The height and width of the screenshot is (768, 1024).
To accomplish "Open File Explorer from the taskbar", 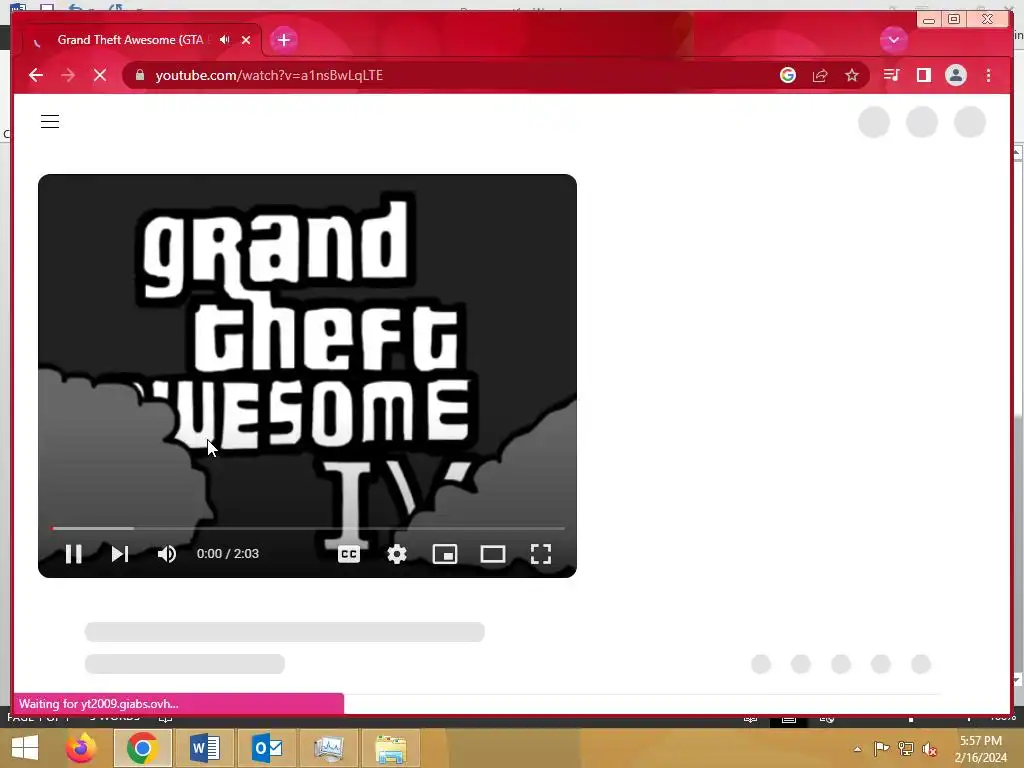I will click(391, 748).
